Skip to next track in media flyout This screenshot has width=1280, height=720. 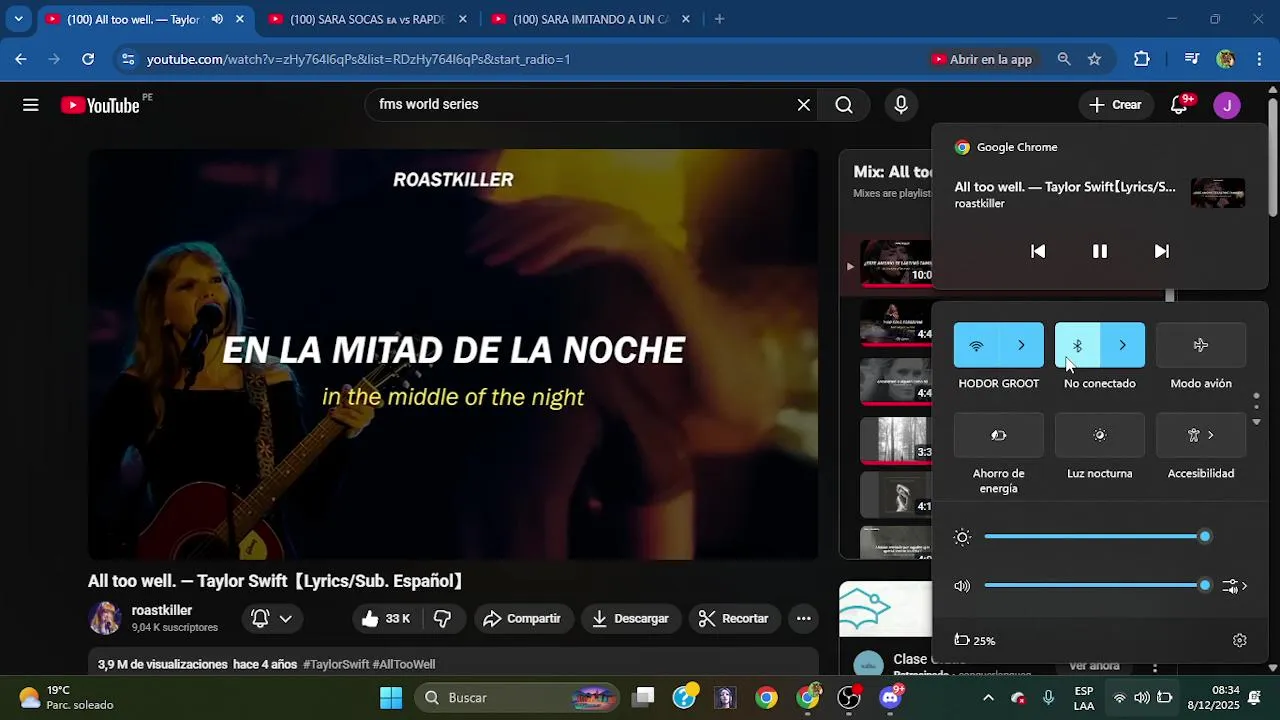1161,251
